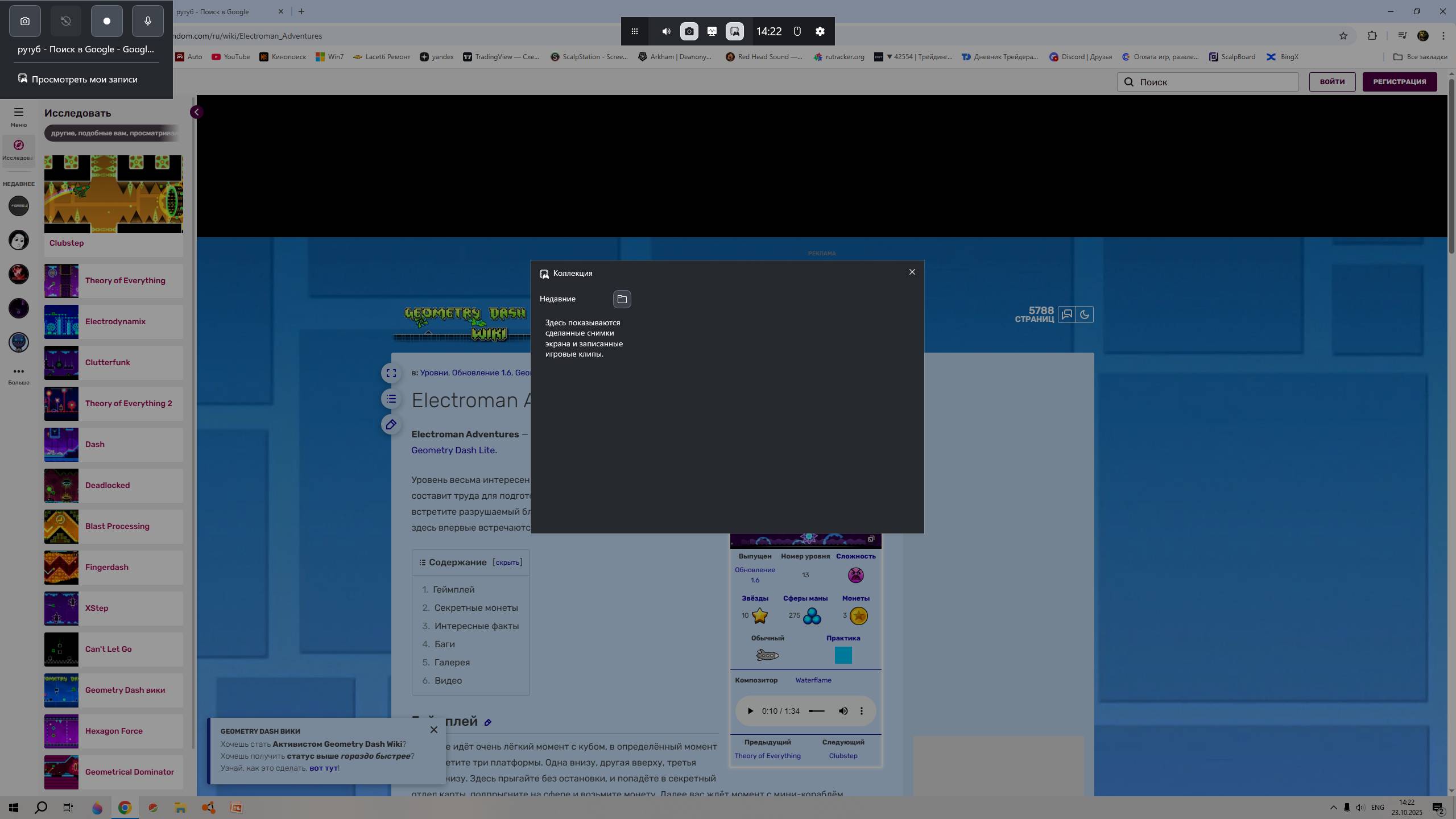Screen dimensions: 1456x819
Task: Open captures folder in Collection widget
Action: [622, 299]
